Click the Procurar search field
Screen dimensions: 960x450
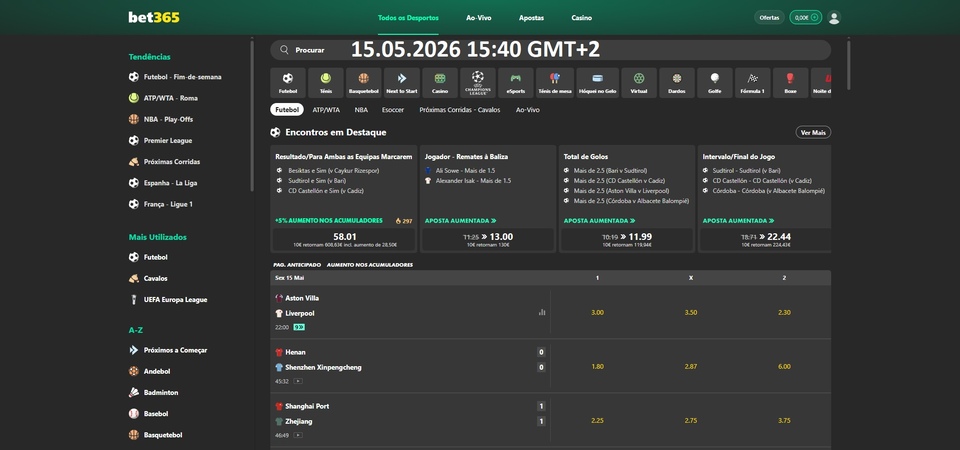[x=550, y=50]
